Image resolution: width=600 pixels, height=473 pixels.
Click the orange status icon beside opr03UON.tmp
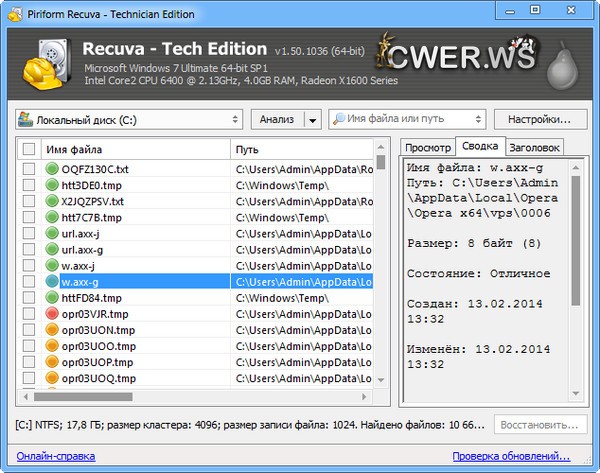click(54, 330)
